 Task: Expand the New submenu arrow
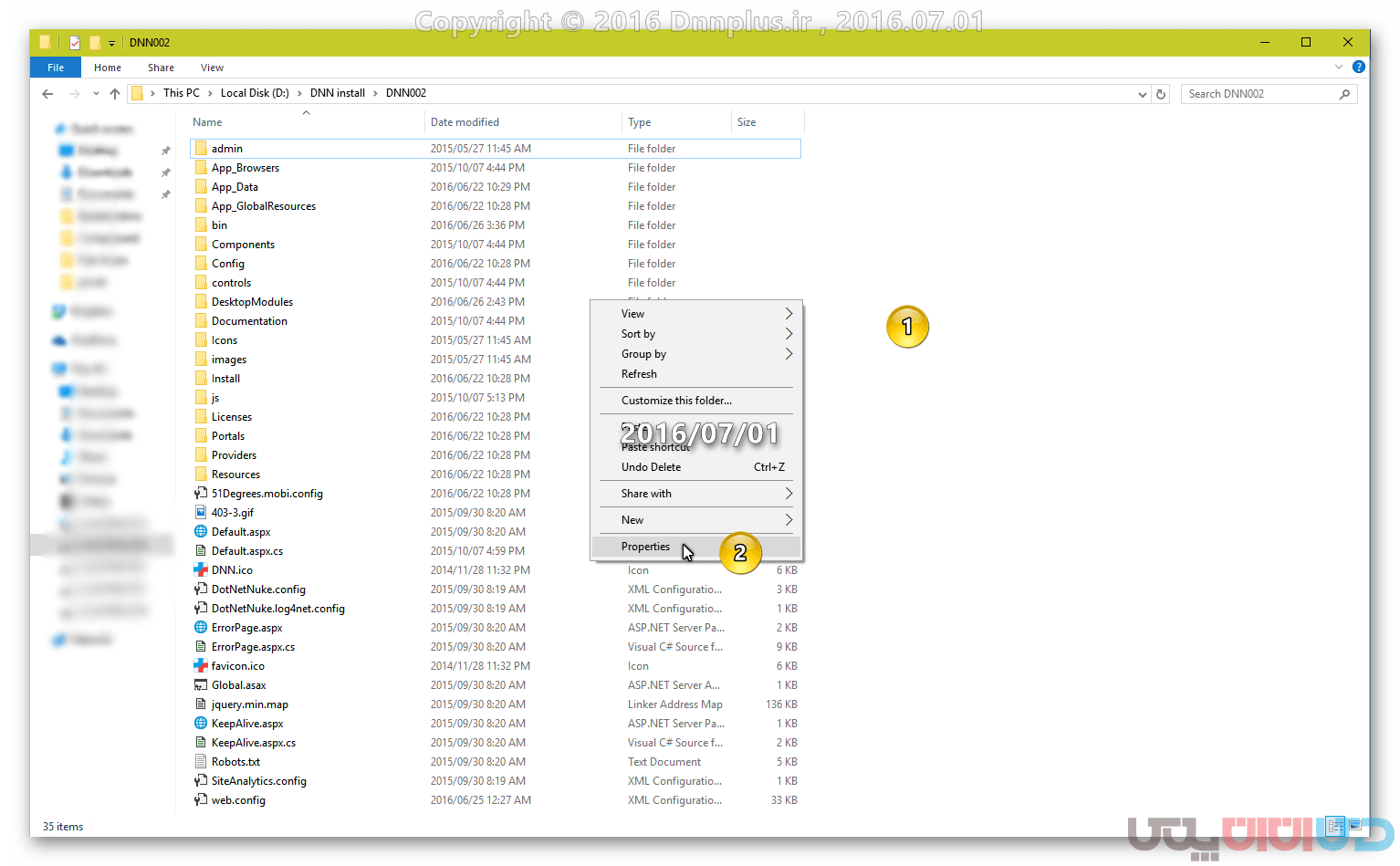coord(789,520)
